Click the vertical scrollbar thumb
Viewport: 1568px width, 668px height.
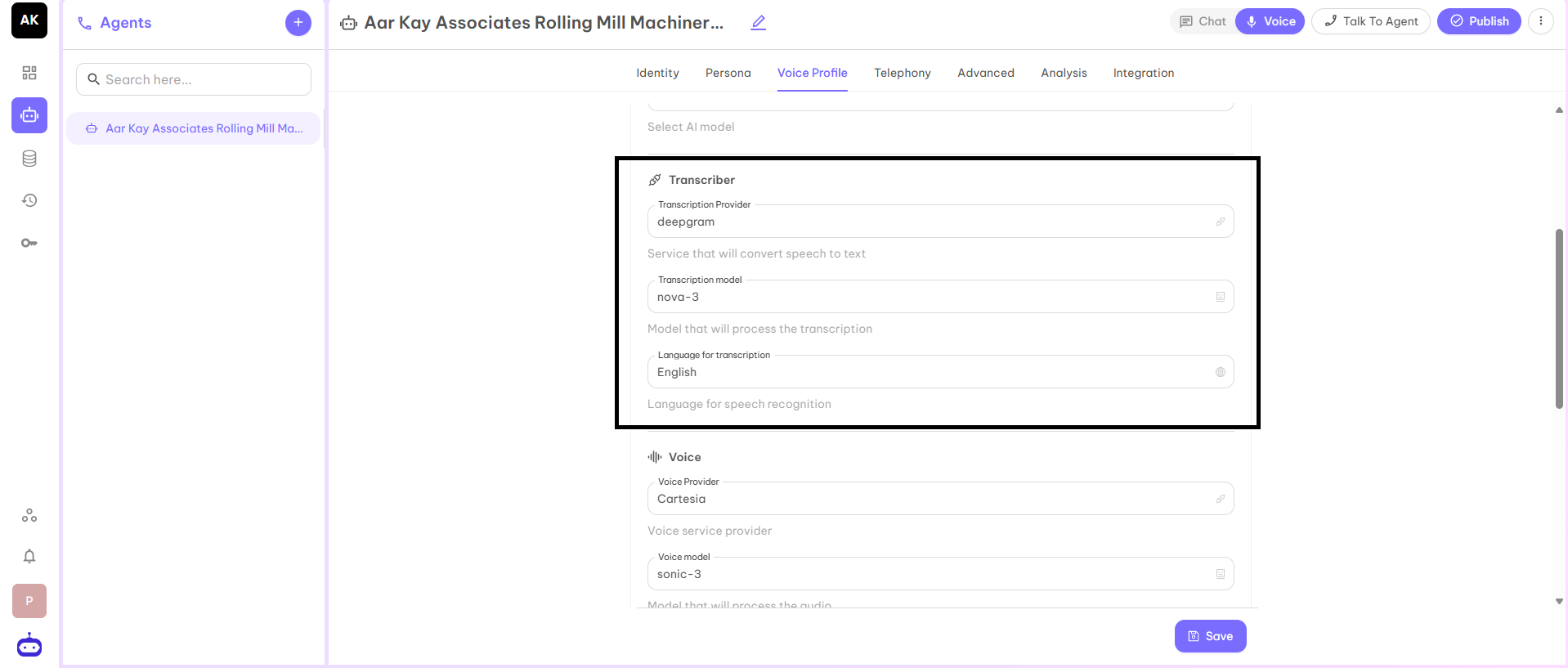pyautogui.click(x=1559, y=319)
